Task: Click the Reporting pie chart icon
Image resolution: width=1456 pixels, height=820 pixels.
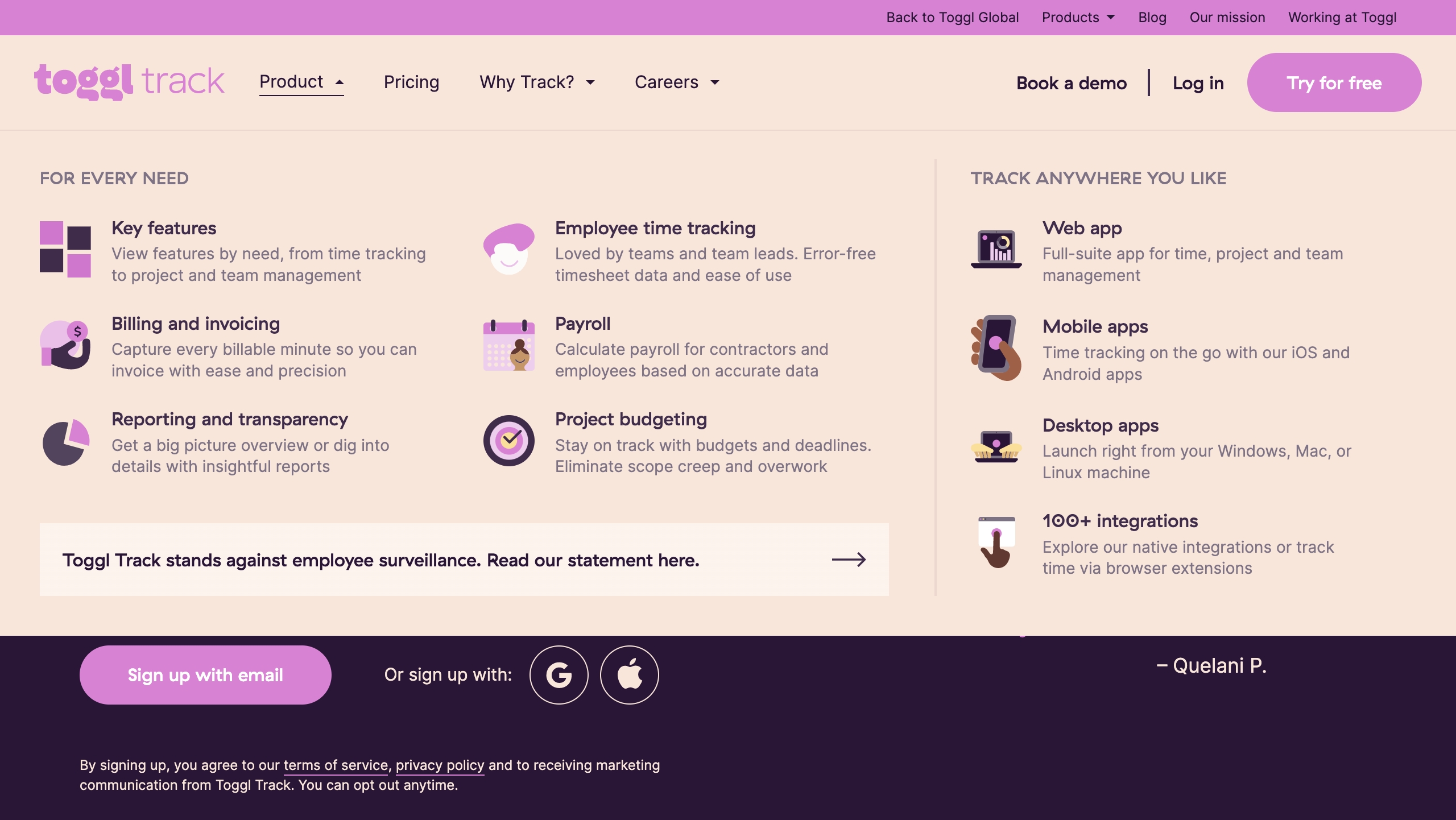Action: point(66,442)
